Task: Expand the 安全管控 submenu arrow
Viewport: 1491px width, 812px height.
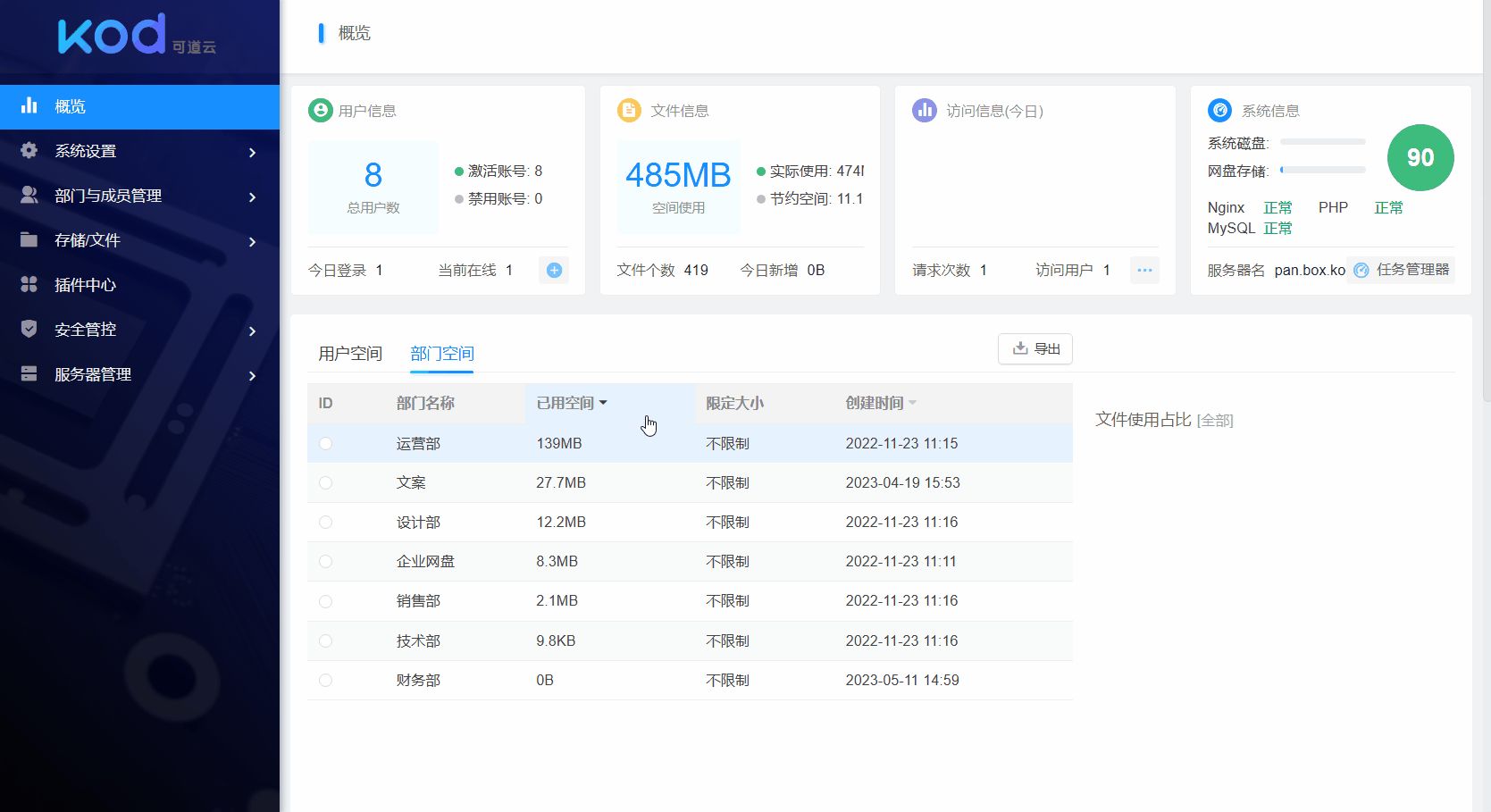Action: point(253,331)
